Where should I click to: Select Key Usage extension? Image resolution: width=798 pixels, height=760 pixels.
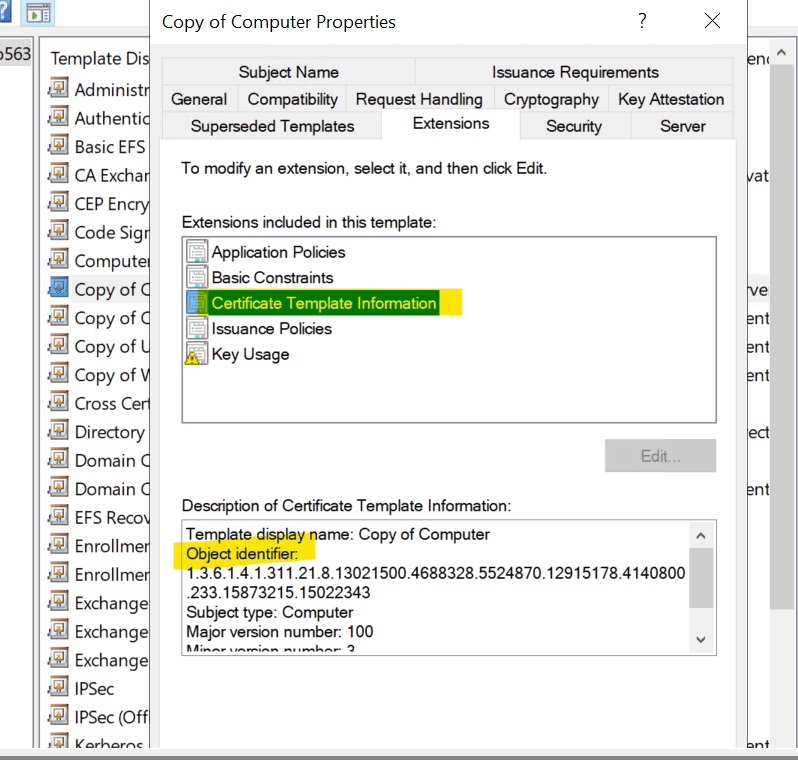pos(250,354)
